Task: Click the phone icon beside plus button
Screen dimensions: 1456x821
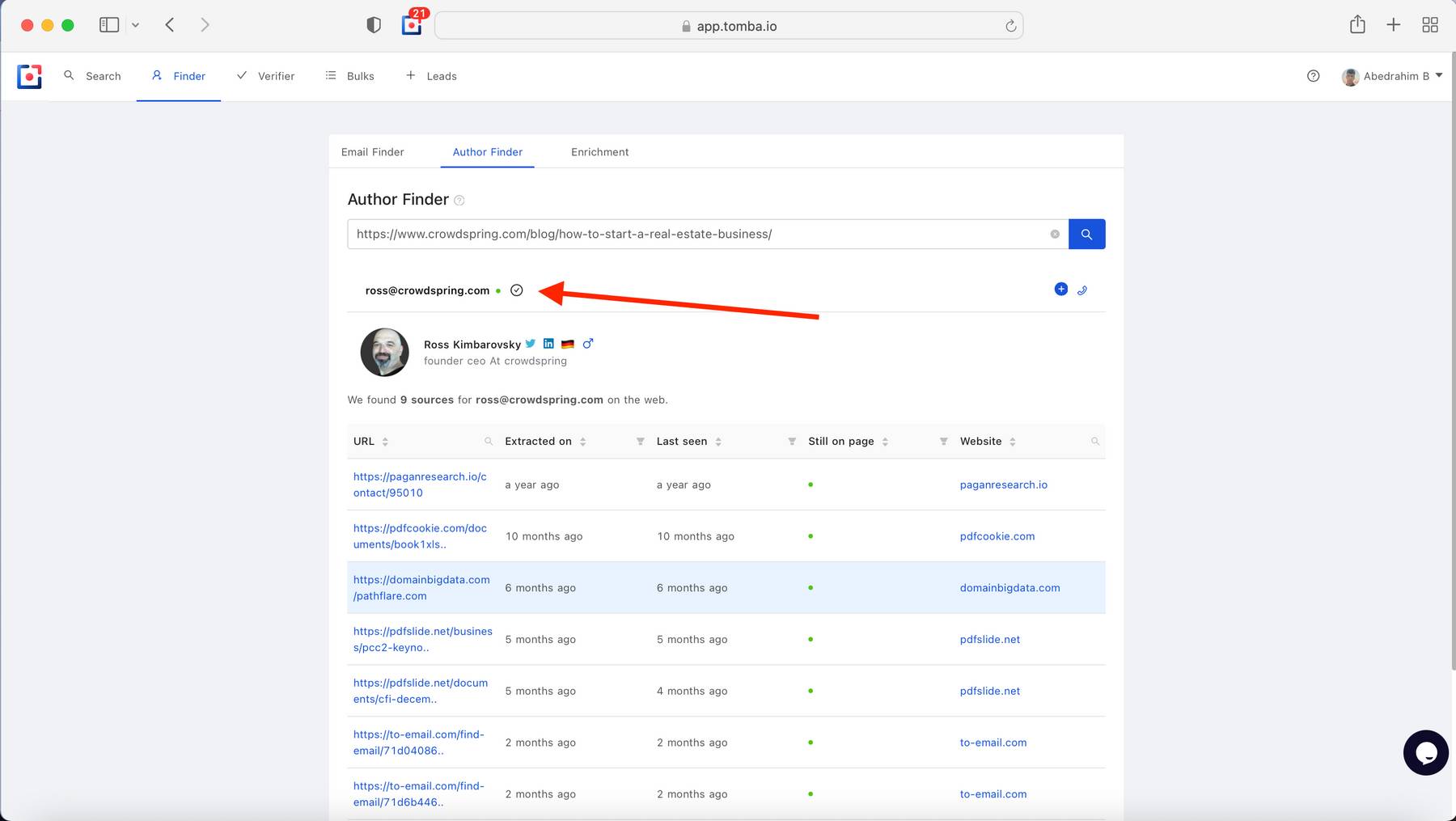Action: pos(1082,290)
